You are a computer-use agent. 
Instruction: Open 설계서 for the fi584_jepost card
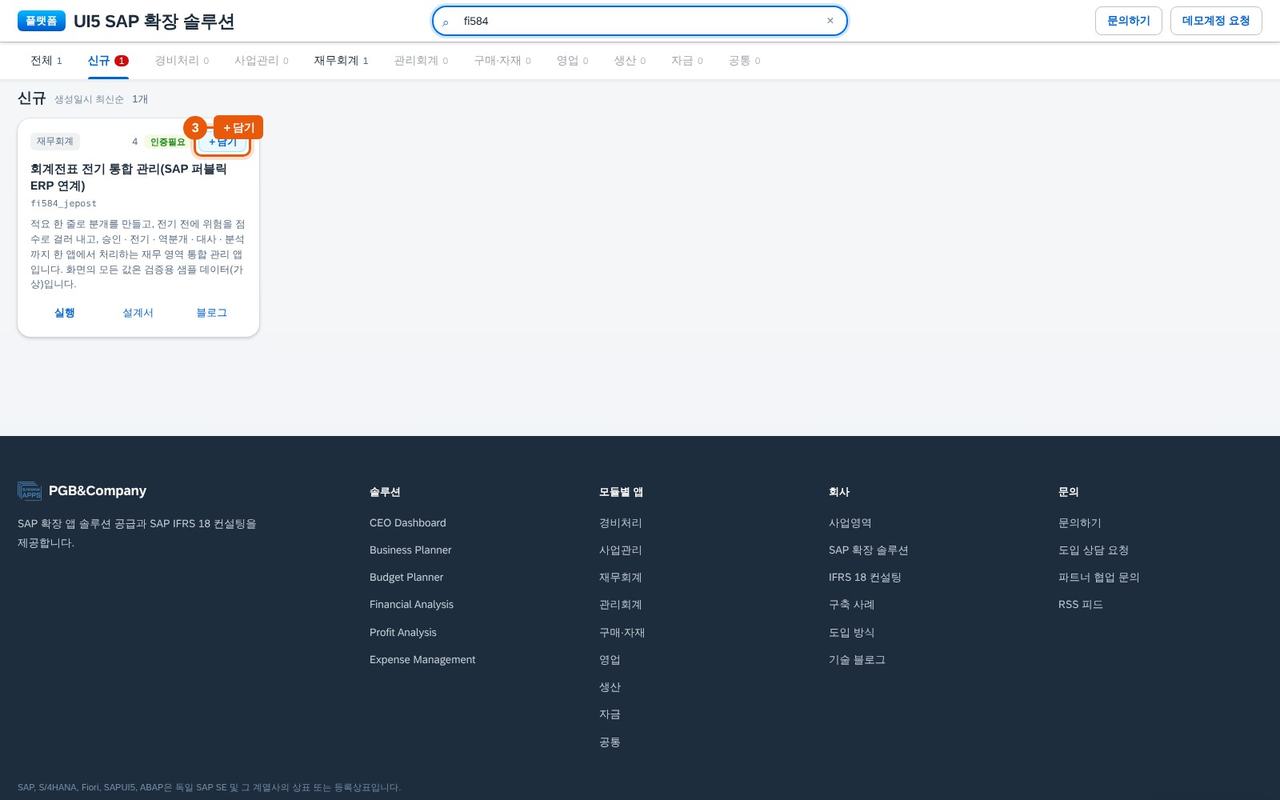[138, 313]
